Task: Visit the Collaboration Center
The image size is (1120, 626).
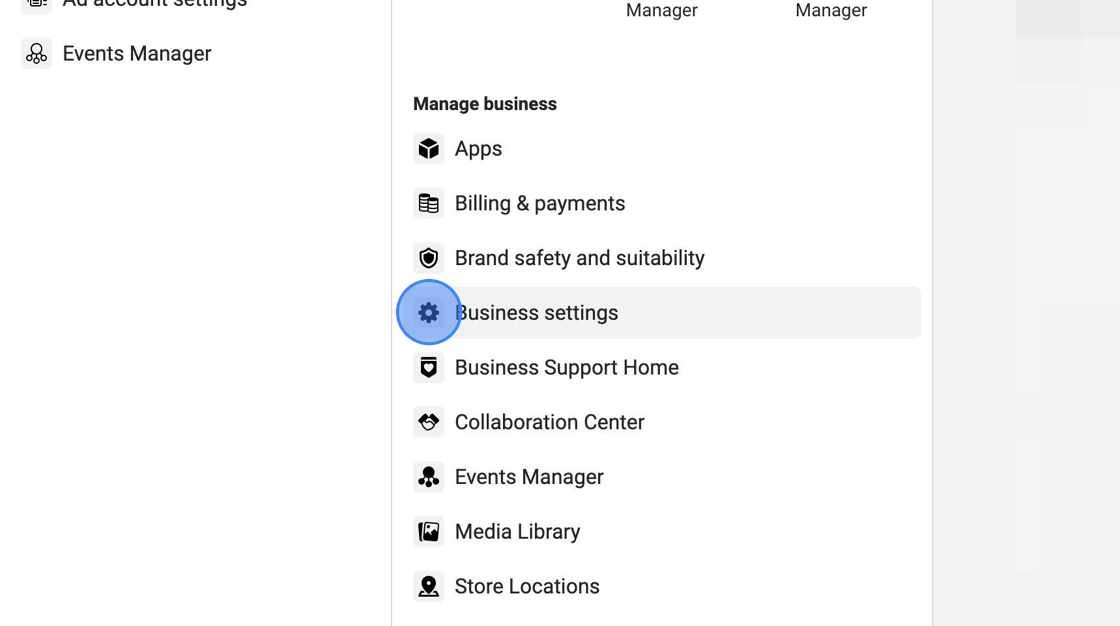Action: tap(549, 421)
